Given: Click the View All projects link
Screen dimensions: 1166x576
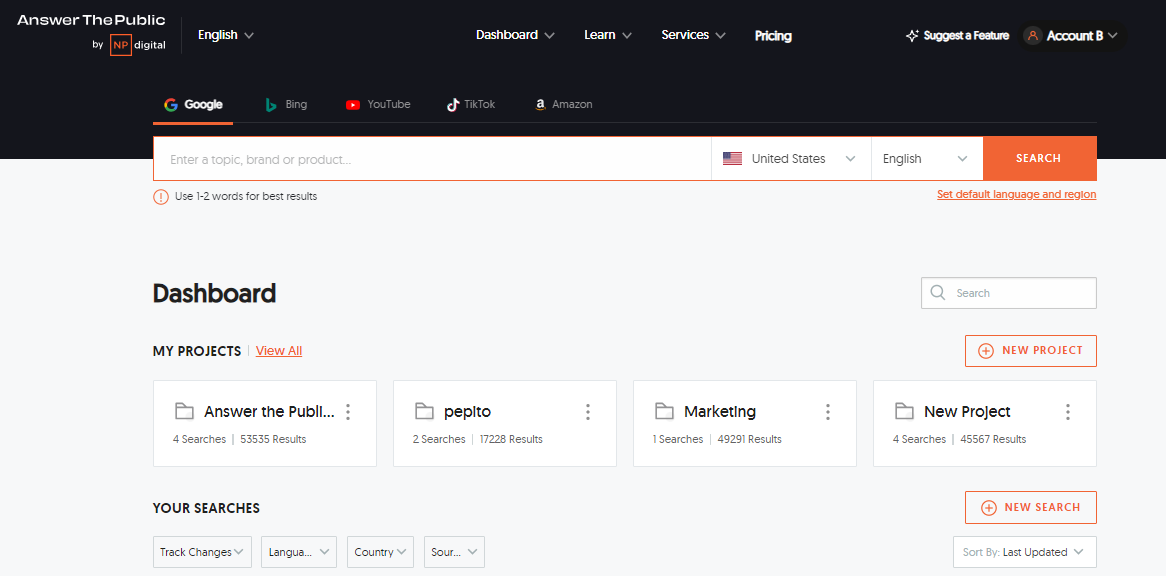Looking at the screenshot, I should pyautogui.click(x=279, y=351).
